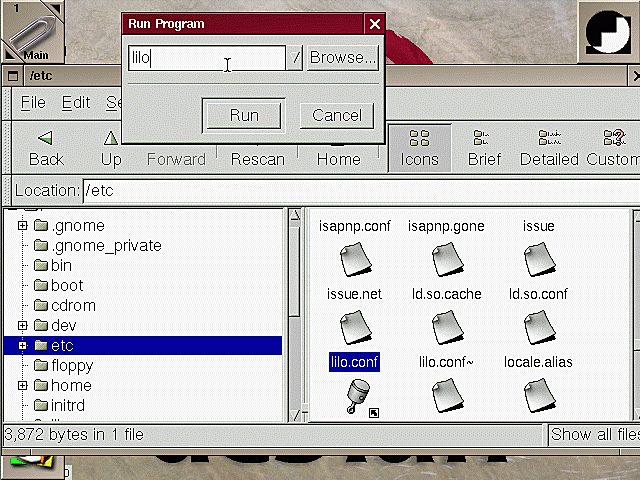This screenshot has width=640, height=480.
Task: Select the cdrom folder in the tree
Action: click(x=64, y=305)
